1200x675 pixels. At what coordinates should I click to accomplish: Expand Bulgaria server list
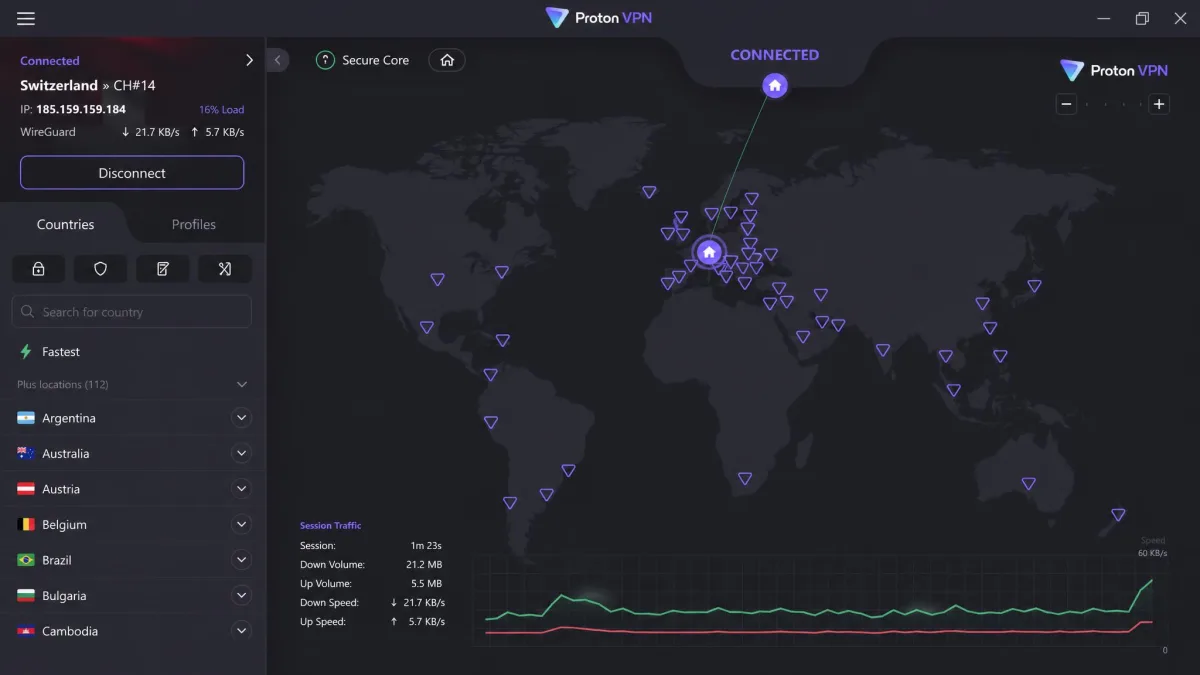pyautogui.click(x=241, y=595)
